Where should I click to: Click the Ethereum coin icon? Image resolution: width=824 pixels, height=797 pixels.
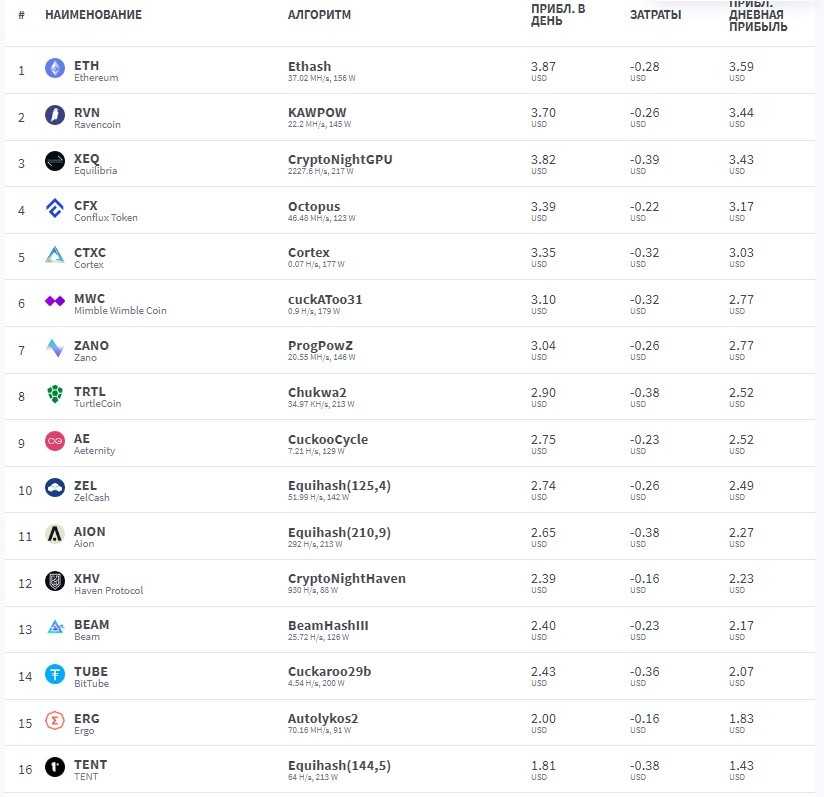(x=55, y=68)
